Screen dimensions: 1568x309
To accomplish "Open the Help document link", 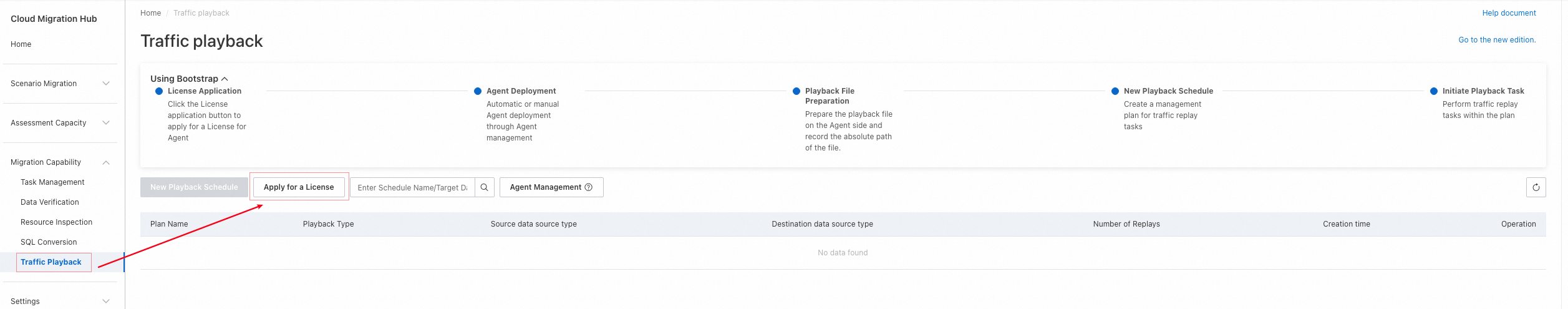I will click(x=1509, y=13).
